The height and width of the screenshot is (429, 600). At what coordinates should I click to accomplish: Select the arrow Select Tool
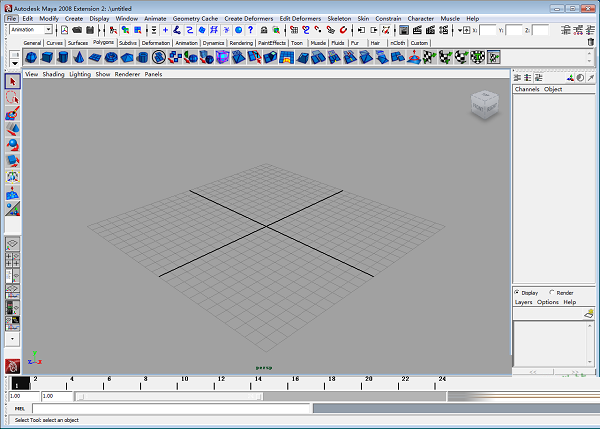12,81
